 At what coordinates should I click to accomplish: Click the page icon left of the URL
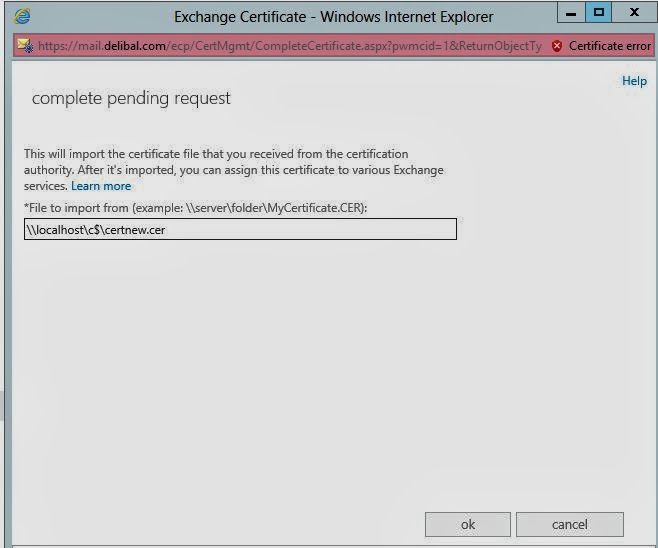pyautogui.click(x=24, y=46)
